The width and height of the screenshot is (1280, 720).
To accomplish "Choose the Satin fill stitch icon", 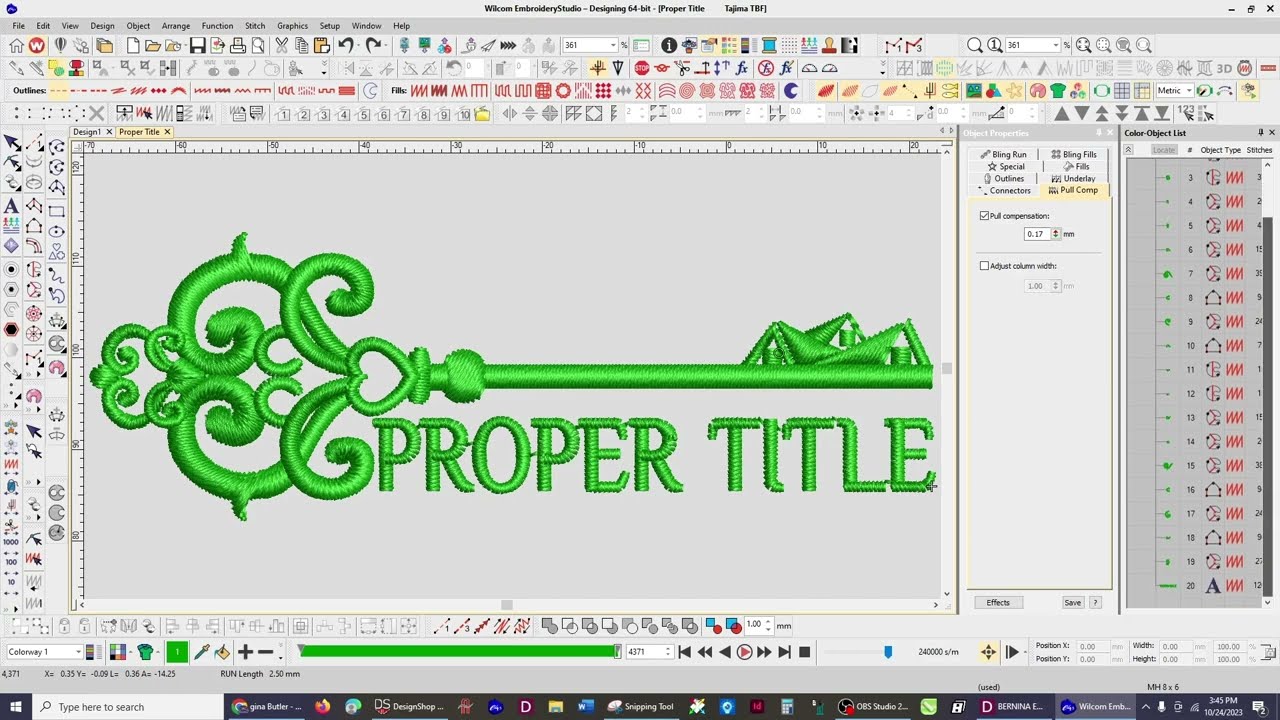I will pos(419,91).
